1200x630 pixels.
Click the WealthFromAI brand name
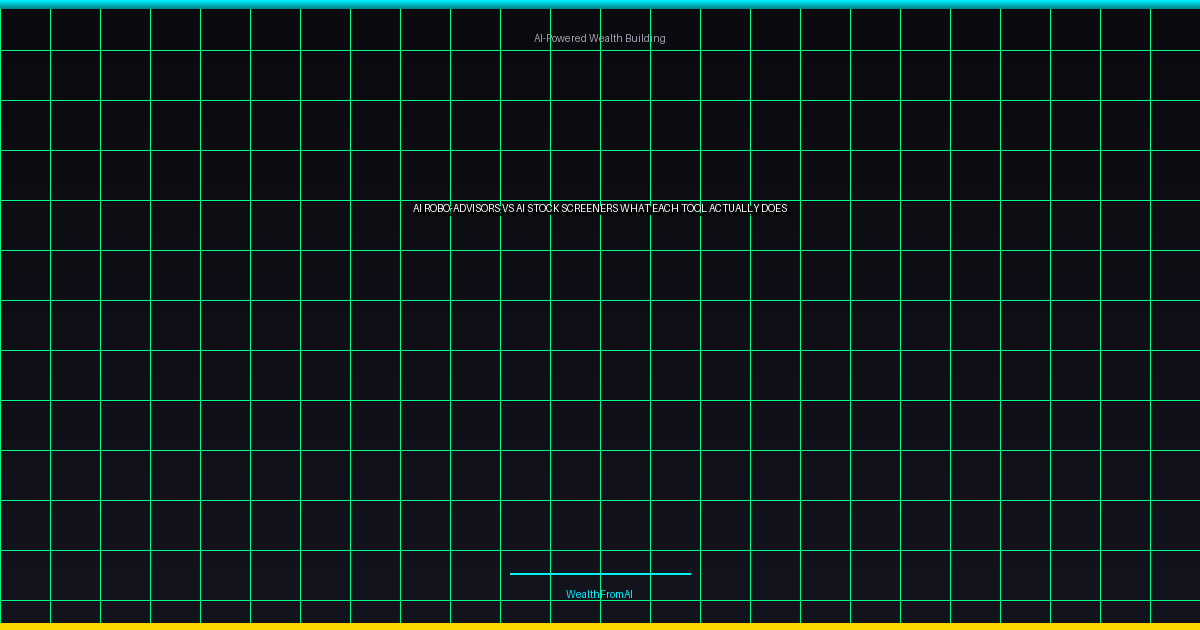coord(600,594)
